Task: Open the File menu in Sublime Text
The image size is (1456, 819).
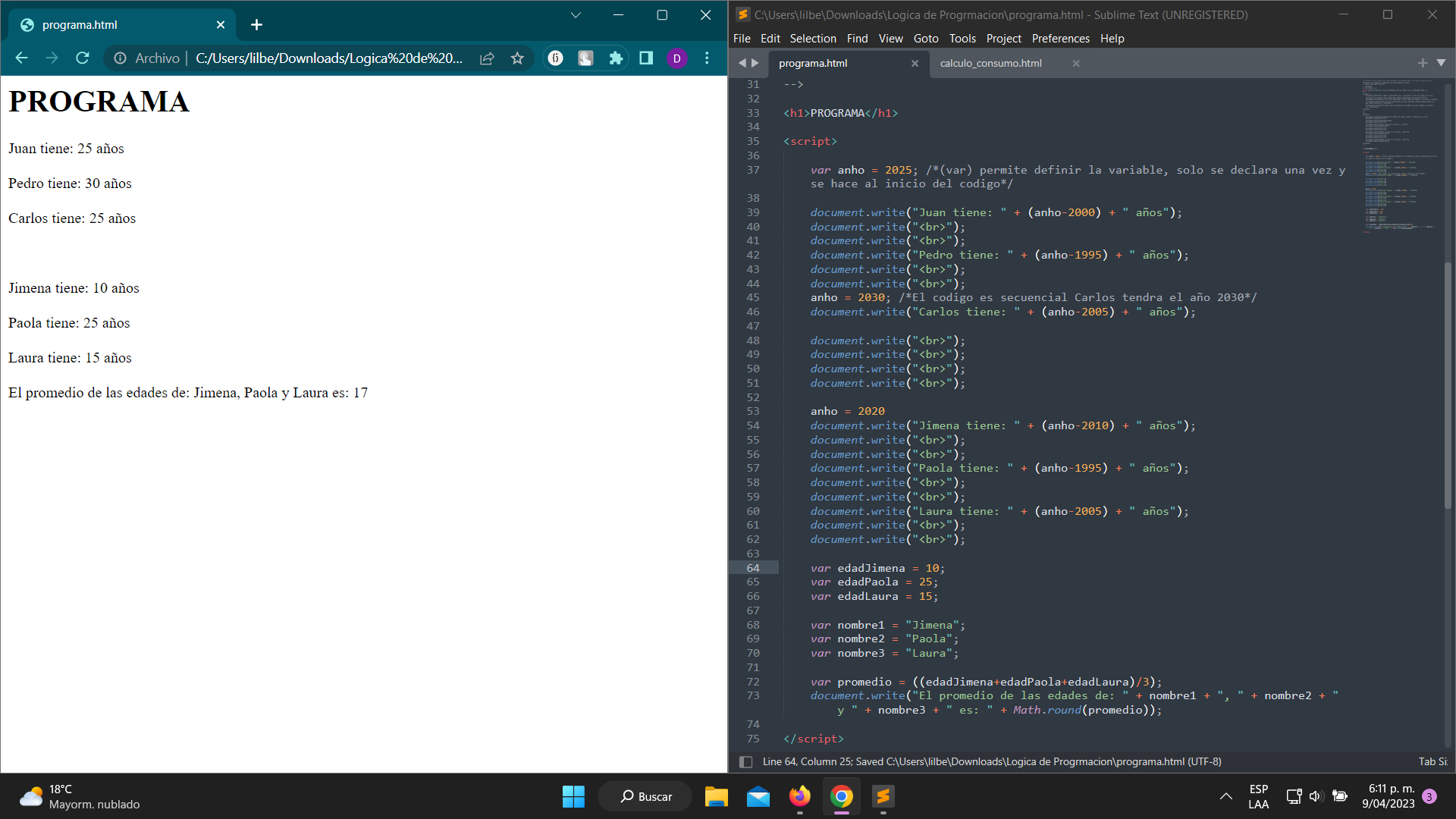Action: point(742,39)
